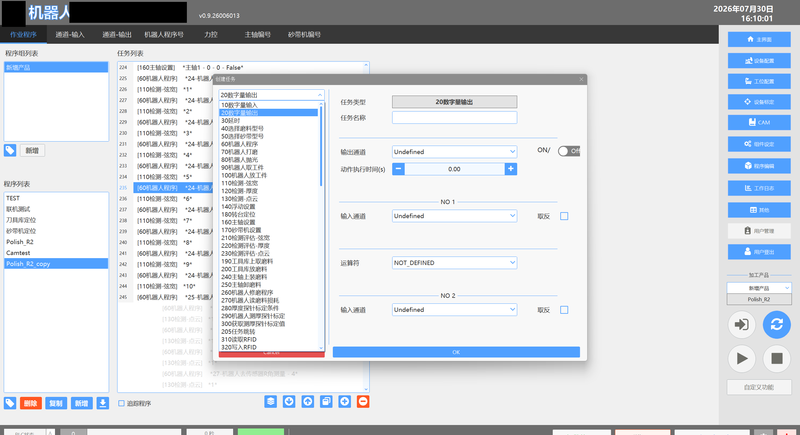Open the 加工产品 新增产品 dropdown
Image resolution: width=800 pixels, height=435 pixels.
pos(759,288)
